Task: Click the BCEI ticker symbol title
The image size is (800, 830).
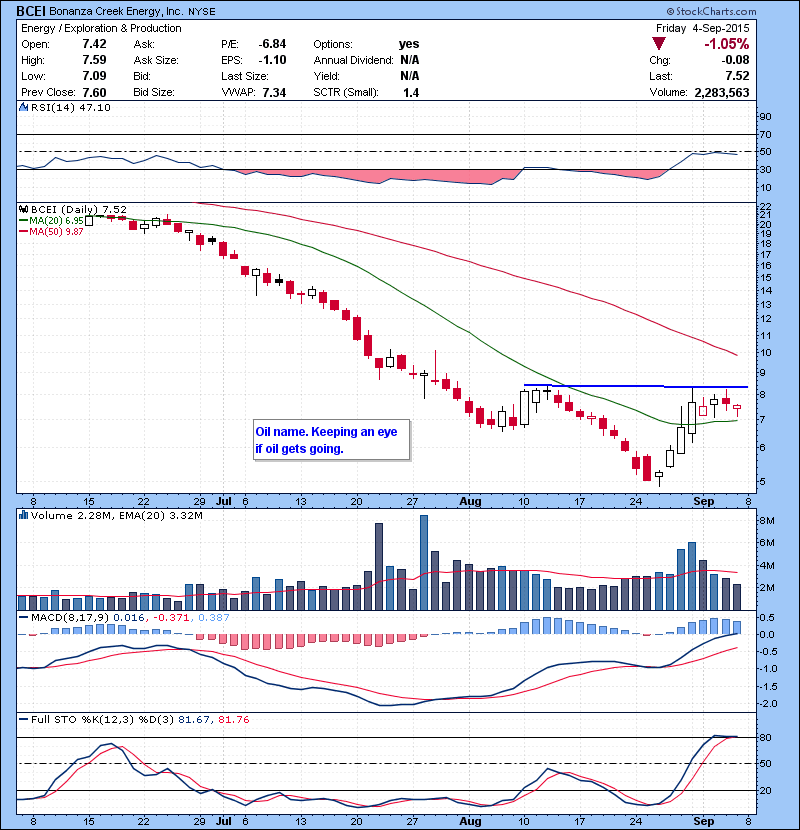Action: pyautogui.click(x=30, y=11)
